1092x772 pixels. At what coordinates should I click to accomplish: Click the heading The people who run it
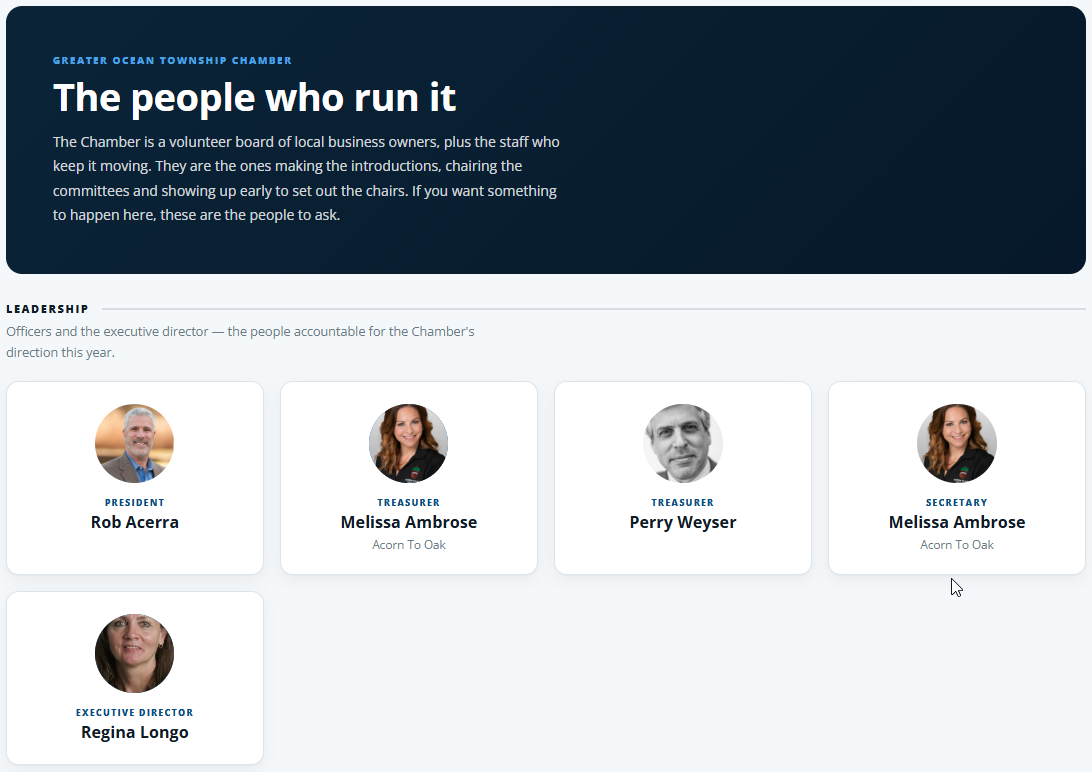tap(254, 97)
